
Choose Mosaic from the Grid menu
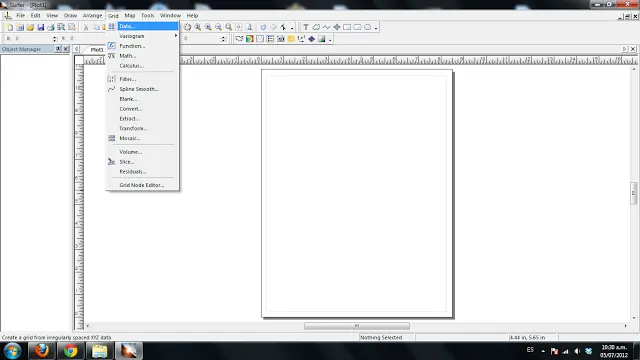(x=142, y=138)
